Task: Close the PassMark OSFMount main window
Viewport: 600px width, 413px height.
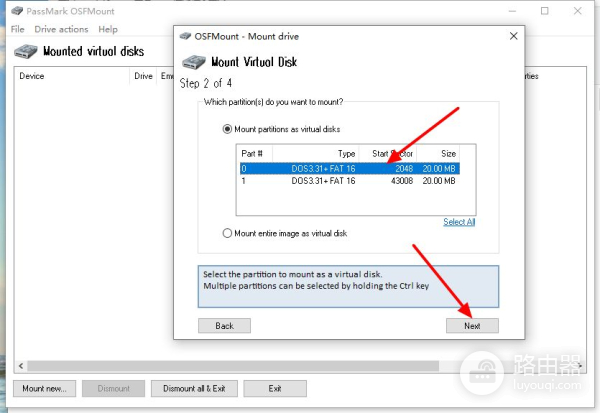Action: point(578,11)
